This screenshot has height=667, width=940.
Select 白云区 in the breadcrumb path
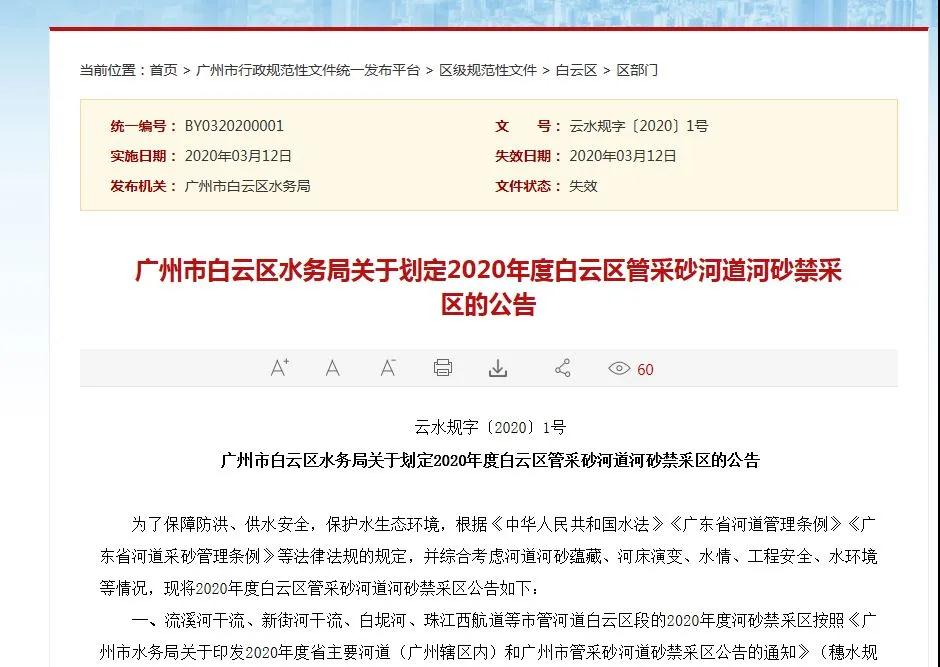(x=576, y=70)
